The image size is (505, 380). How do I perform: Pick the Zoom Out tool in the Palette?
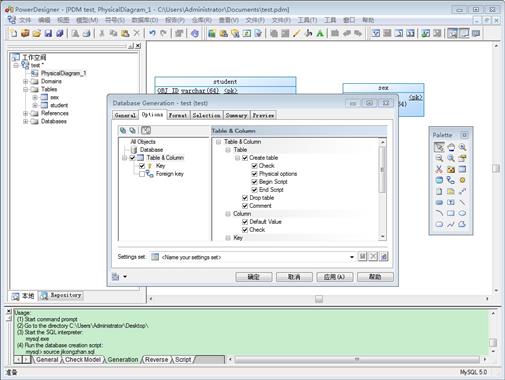tap(439, 158)
